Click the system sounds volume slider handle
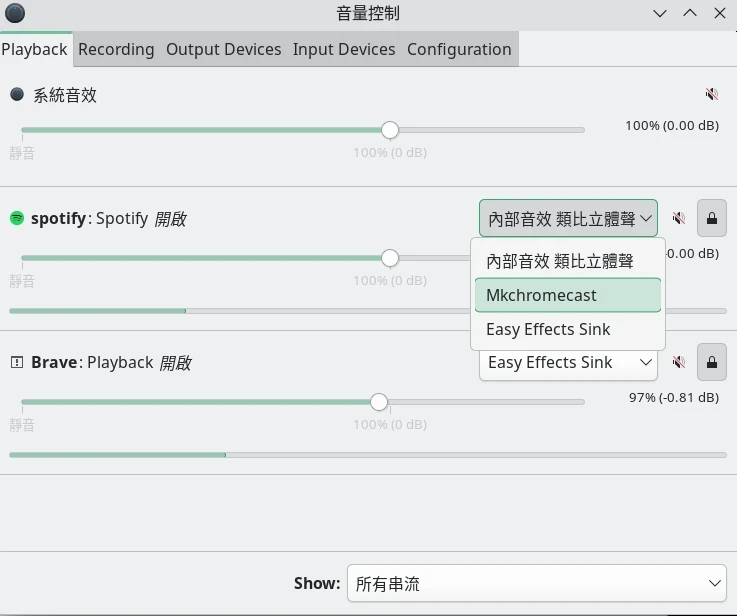This screenshot has height=616, width=737. click(390, 130)
